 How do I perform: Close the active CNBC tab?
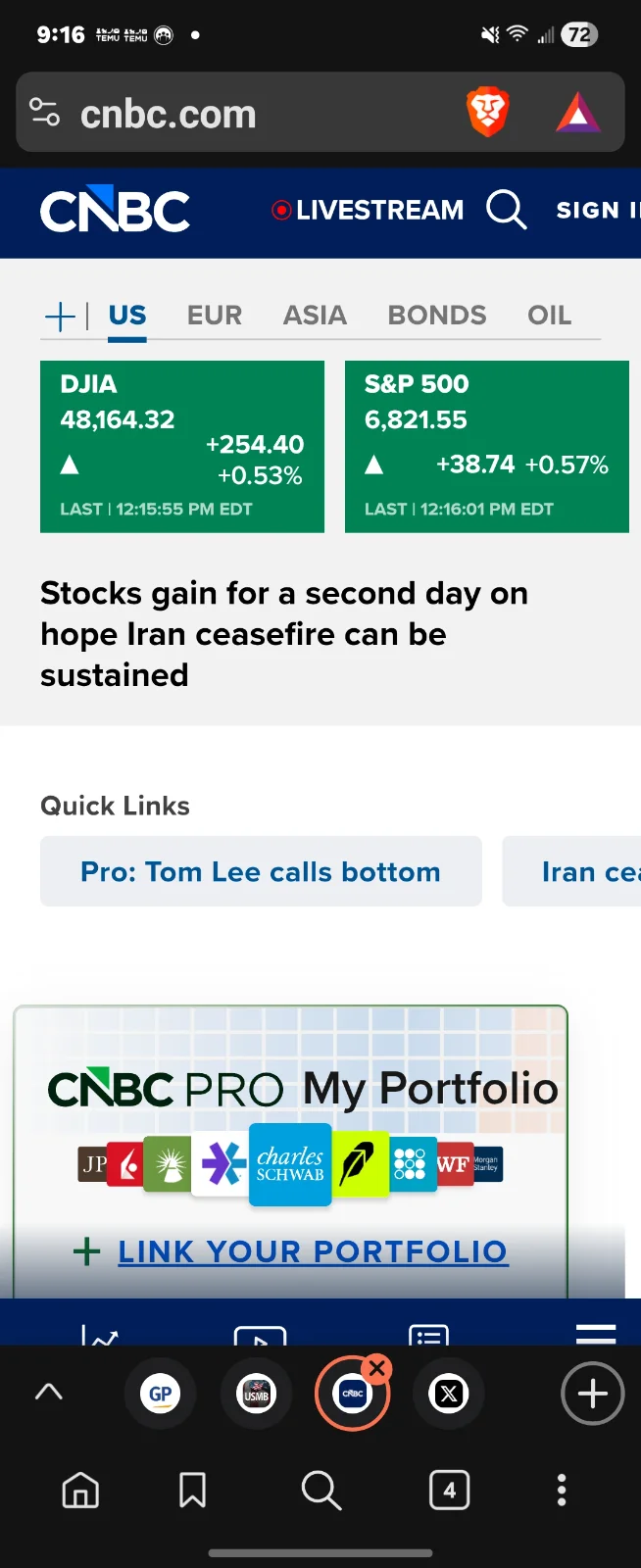(x=376, y=1368)
